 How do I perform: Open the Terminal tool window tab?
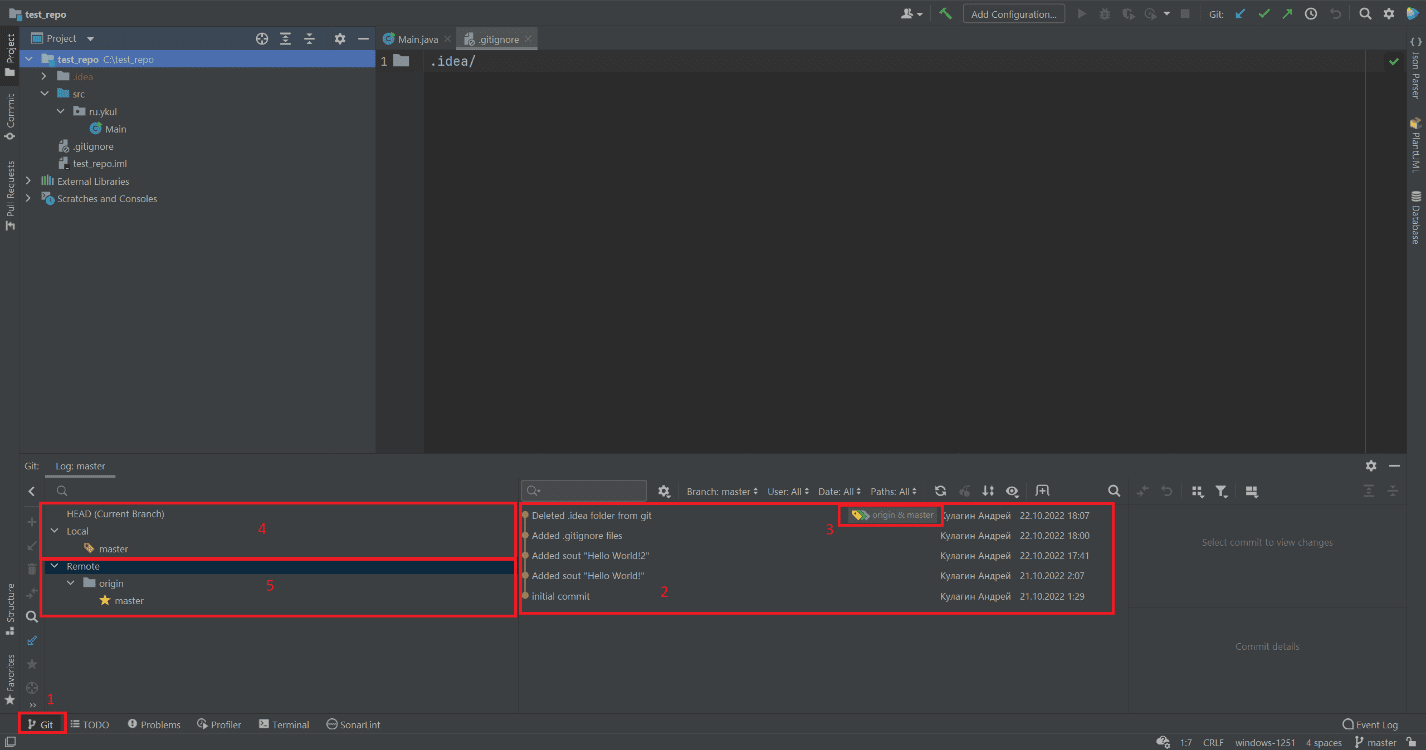(284, 724)
